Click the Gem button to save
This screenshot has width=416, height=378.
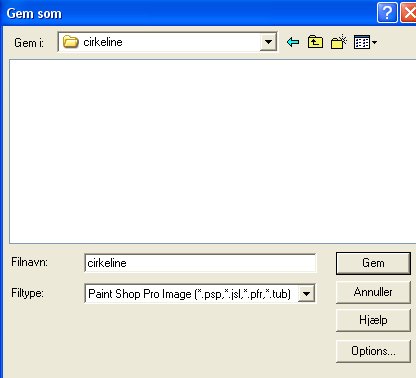(x=373, y=263)
